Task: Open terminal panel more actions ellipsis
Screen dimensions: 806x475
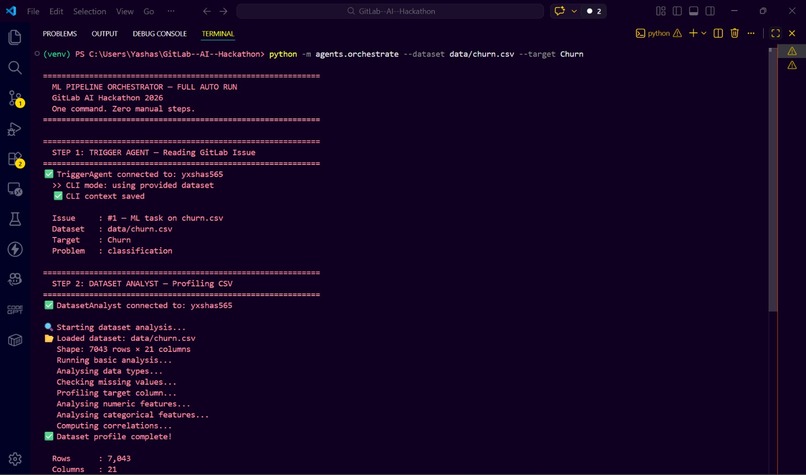Action: pos(751,33)
